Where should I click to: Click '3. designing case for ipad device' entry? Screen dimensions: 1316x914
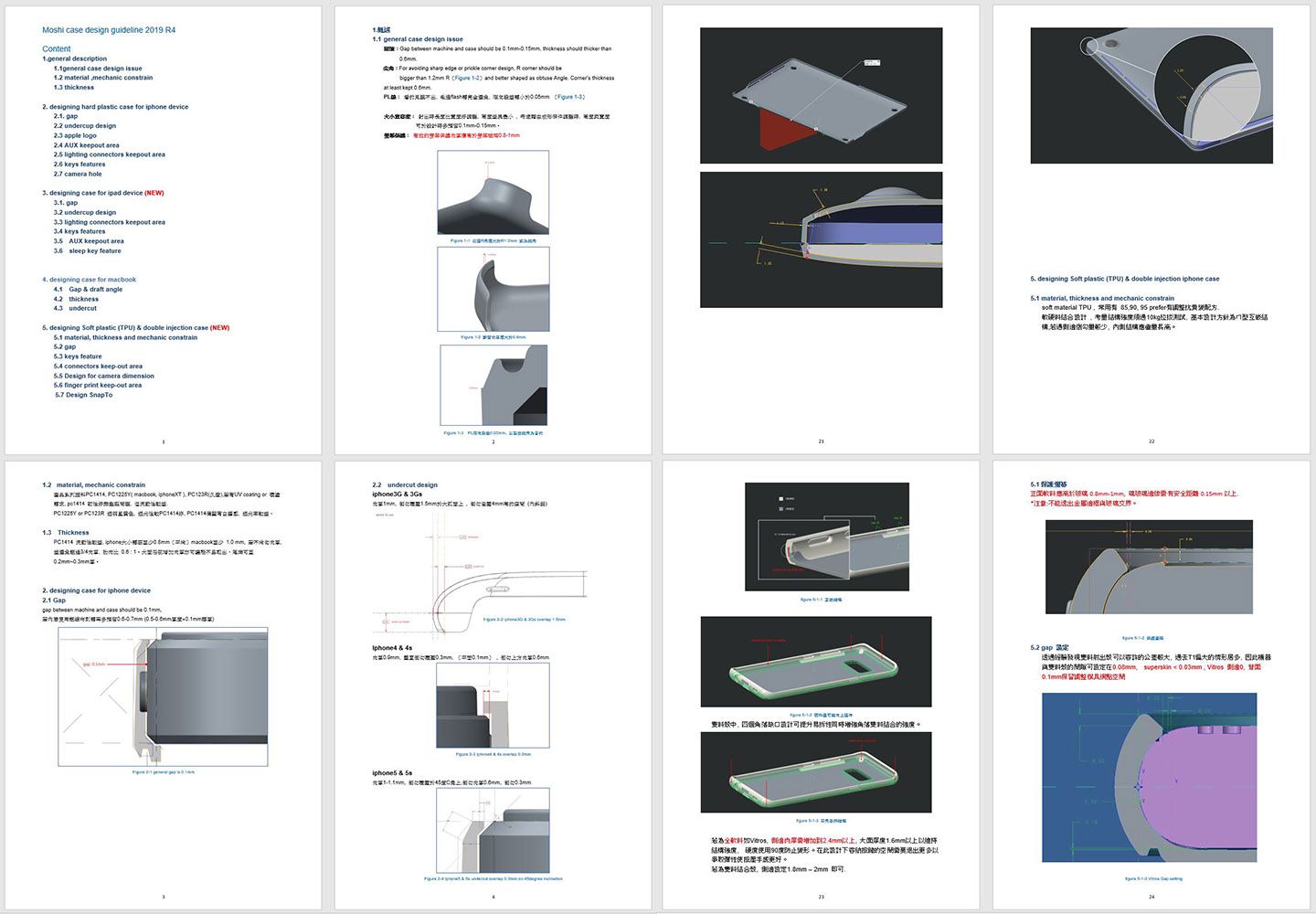(102, 193)
